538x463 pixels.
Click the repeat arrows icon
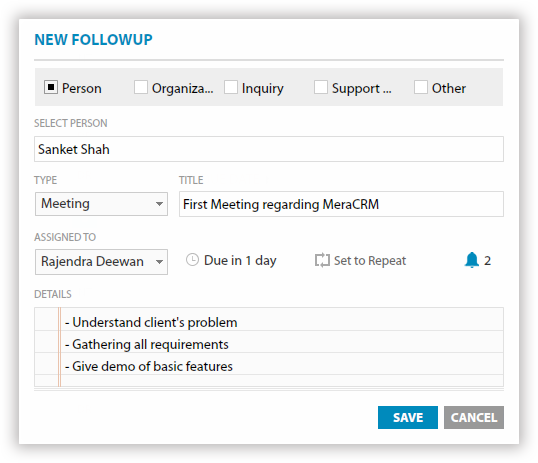322,260
